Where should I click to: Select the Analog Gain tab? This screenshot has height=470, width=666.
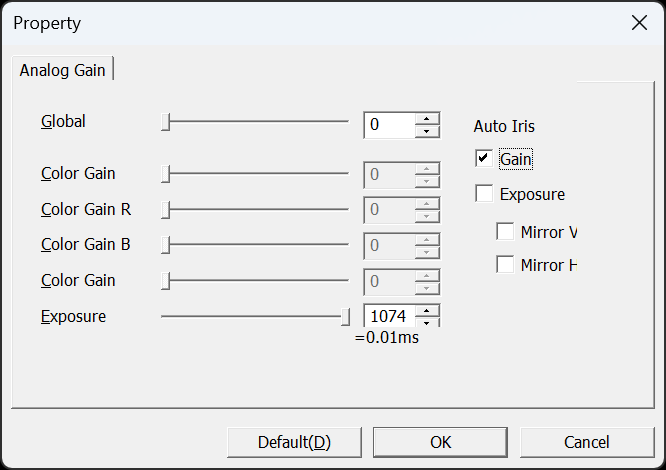(62, 70)
